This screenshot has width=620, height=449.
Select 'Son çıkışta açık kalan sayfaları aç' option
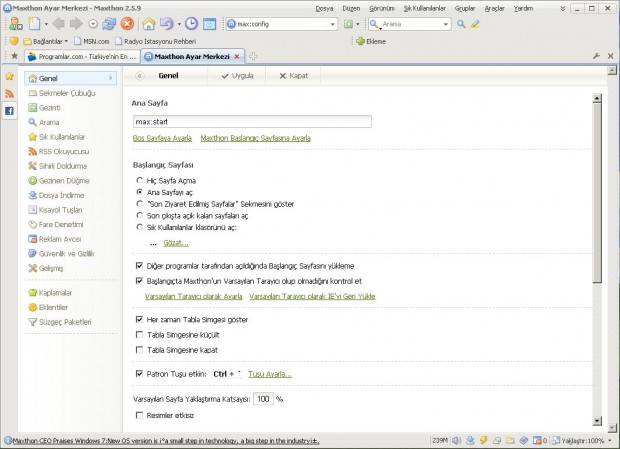click(139, 215)
